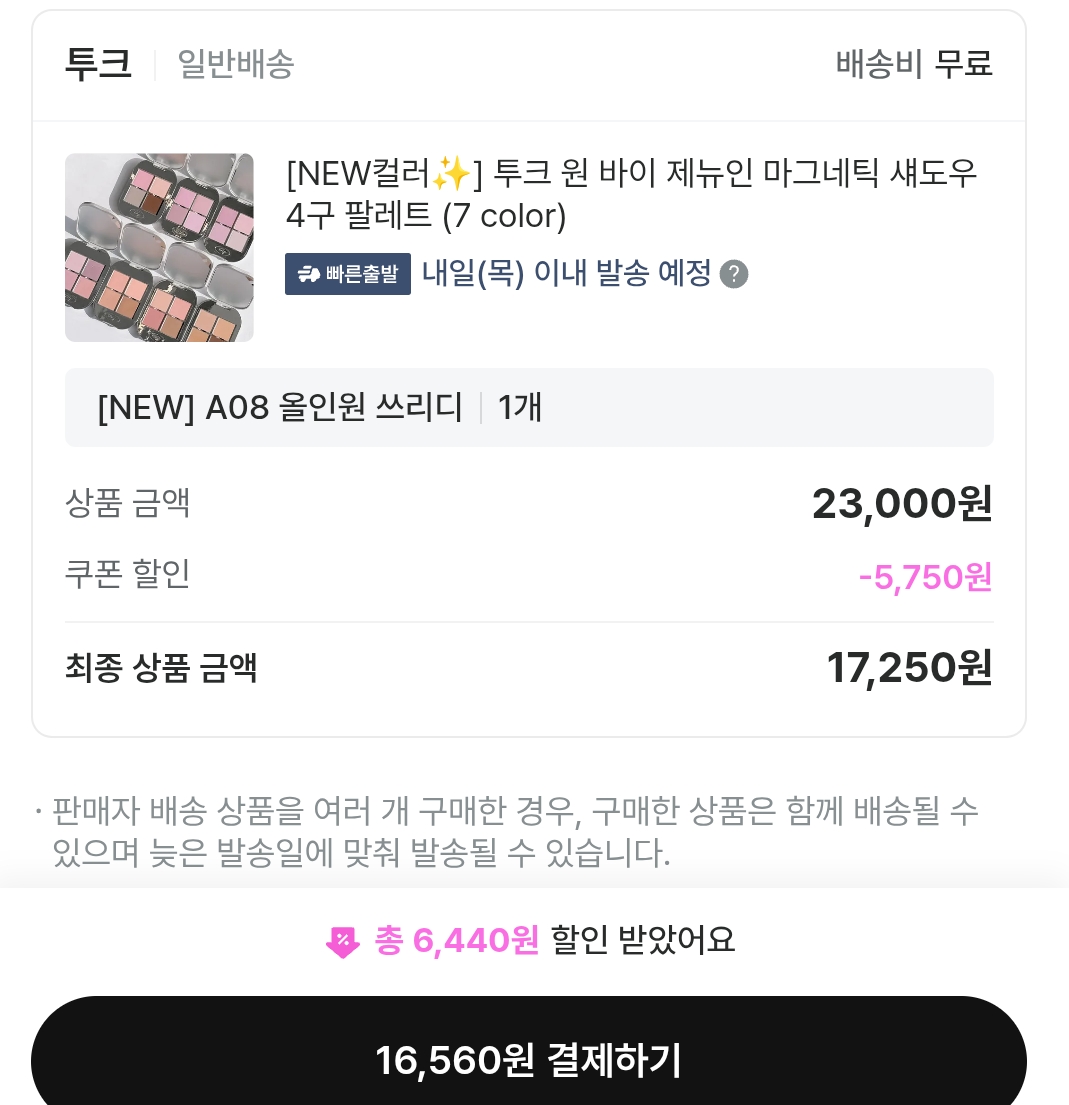Tap the 빠른출발 fast-shipping badge
This screenshot has height=1105, width=1069.
point(348,274)
